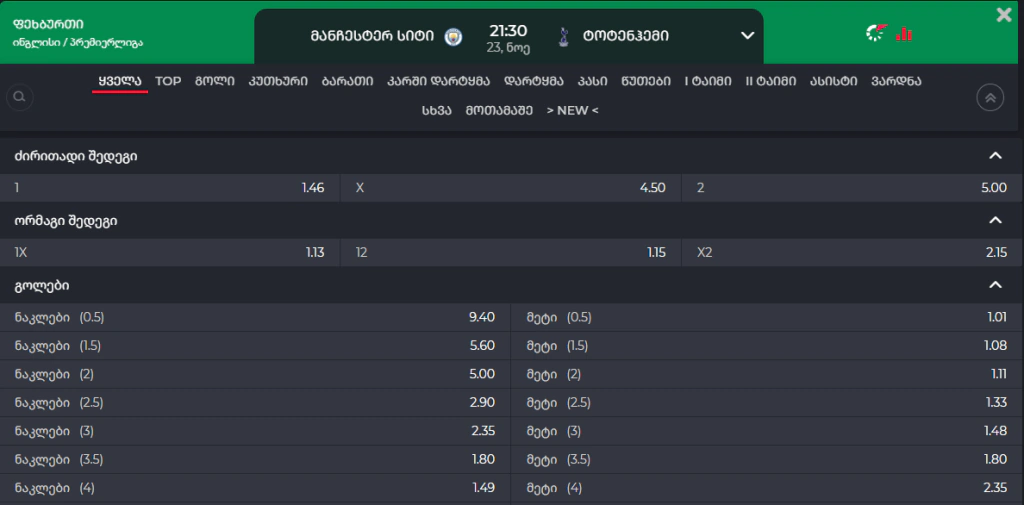
Task: Click the Manchester City club crest
Action: click(453, 37)
